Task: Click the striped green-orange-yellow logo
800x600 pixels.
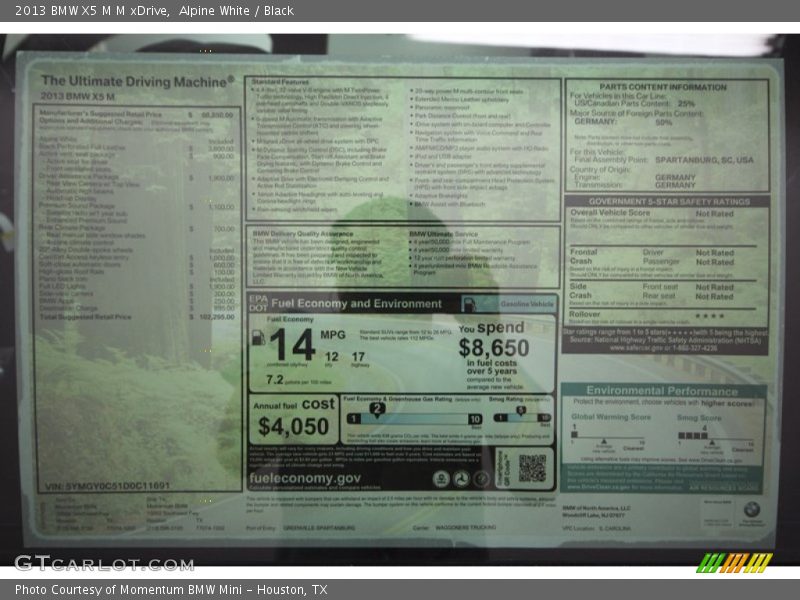Action: [734, 562]
